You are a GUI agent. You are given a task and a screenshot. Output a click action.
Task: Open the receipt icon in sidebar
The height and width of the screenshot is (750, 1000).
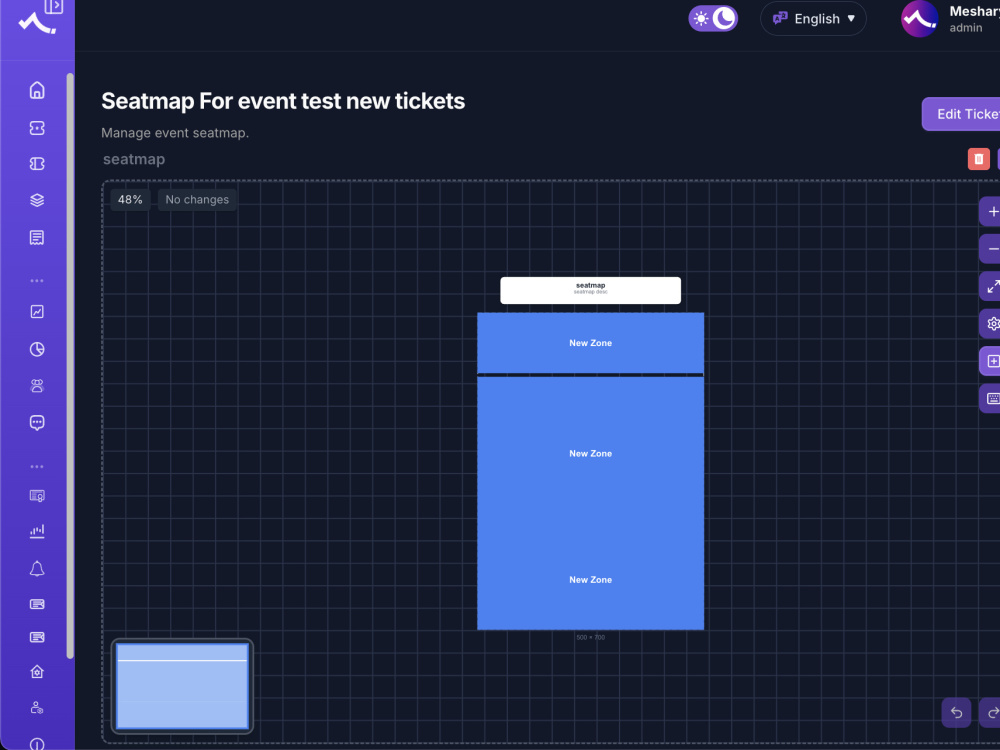37,238
